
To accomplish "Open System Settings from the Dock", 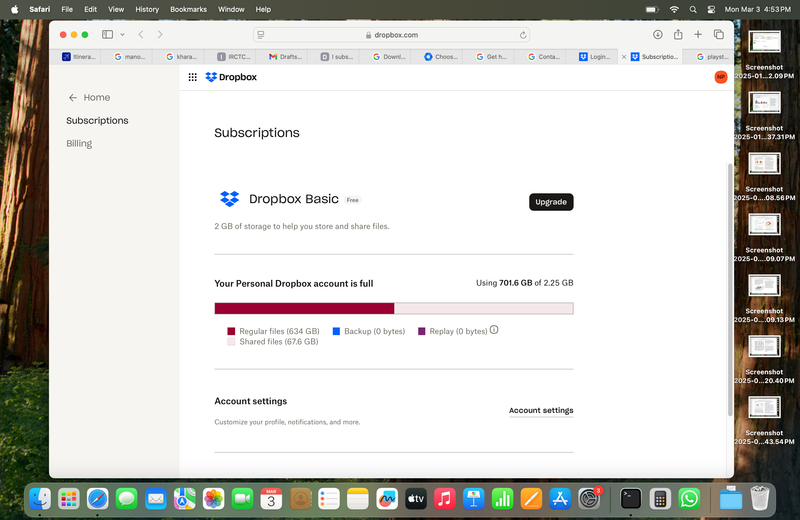I will point(589,499).
